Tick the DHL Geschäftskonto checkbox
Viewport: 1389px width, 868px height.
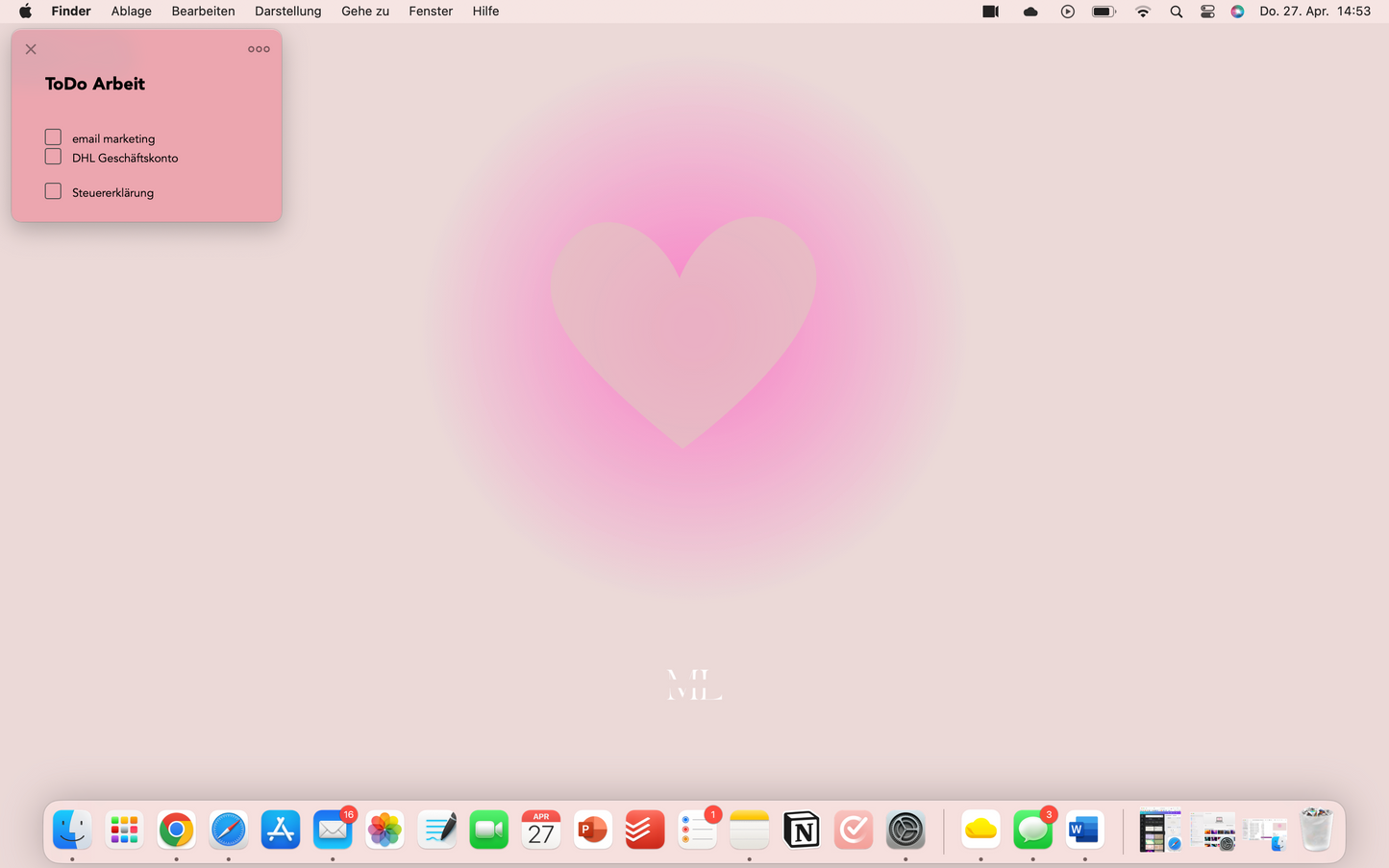[53, 157]
